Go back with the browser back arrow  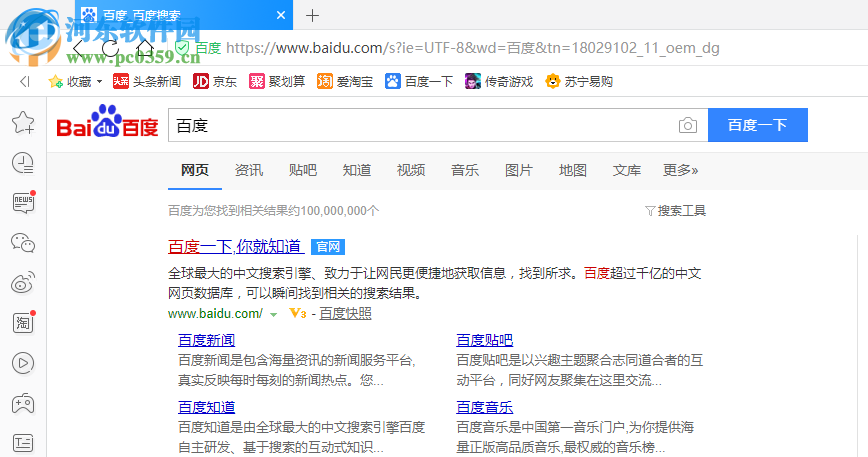tap(79, 49)
